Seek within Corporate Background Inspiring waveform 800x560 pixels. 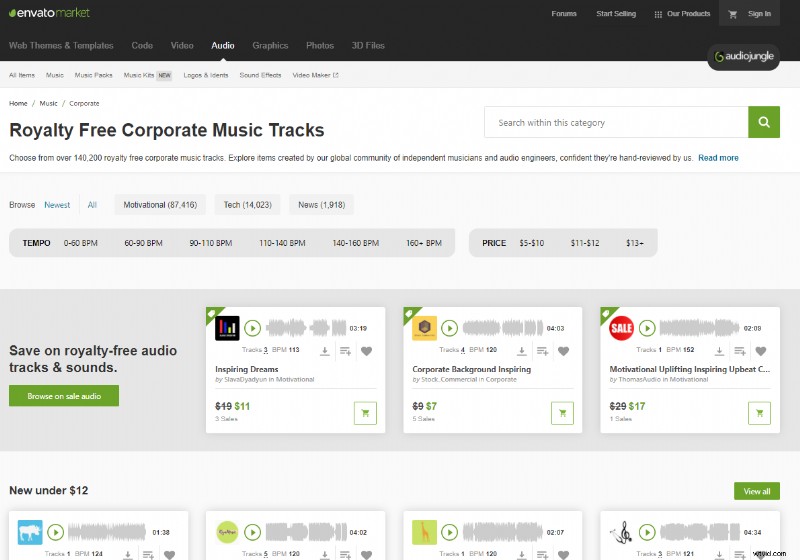coord(503,328)
